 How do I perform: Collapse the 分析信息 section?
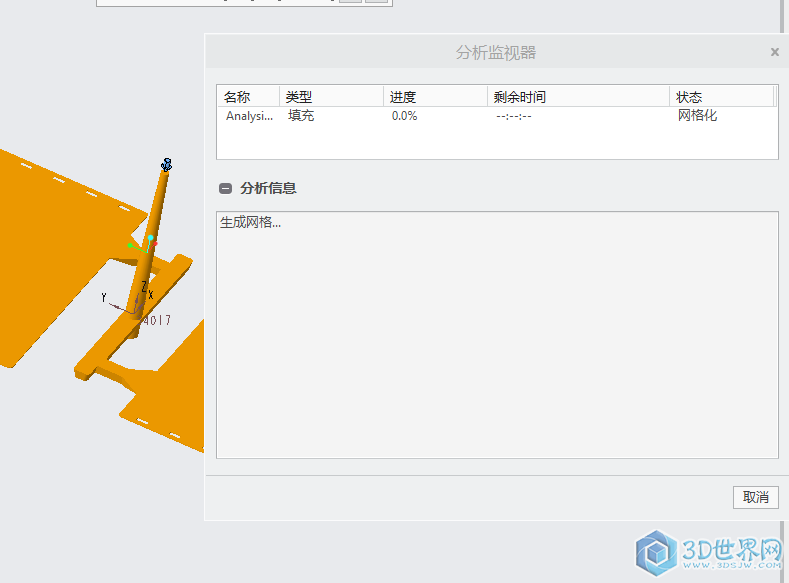[225, 188]
